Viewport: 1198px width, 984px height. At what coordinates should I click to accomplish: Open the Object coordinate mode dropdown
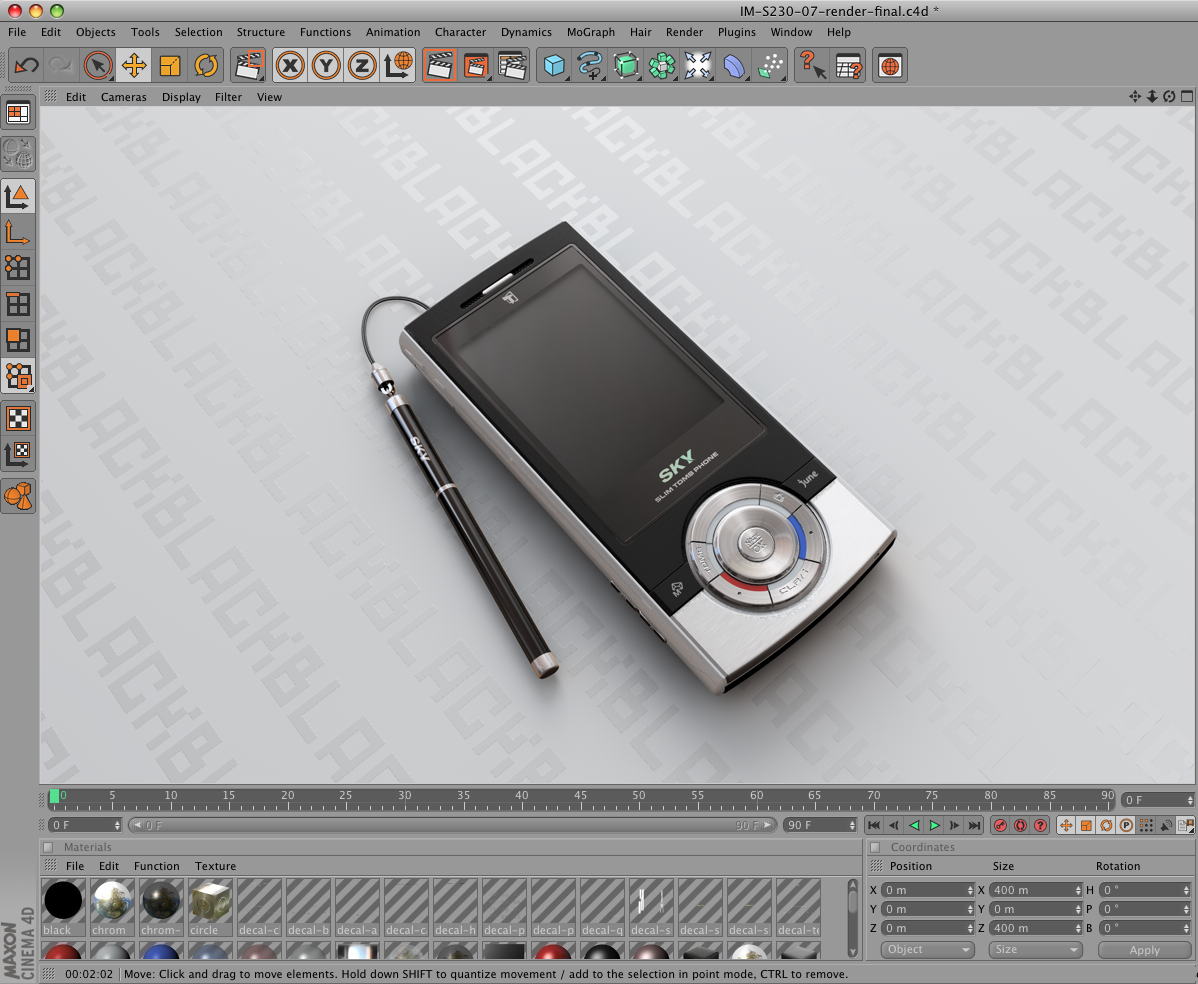coord(928,950)
